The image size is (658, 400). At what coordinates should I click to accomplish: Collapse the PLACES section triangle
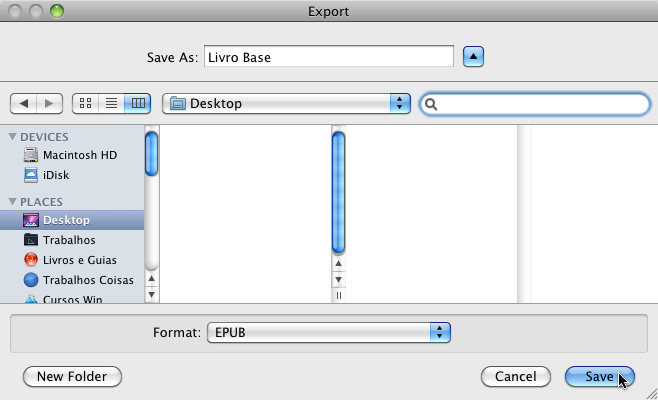click(x=13, y=202)
